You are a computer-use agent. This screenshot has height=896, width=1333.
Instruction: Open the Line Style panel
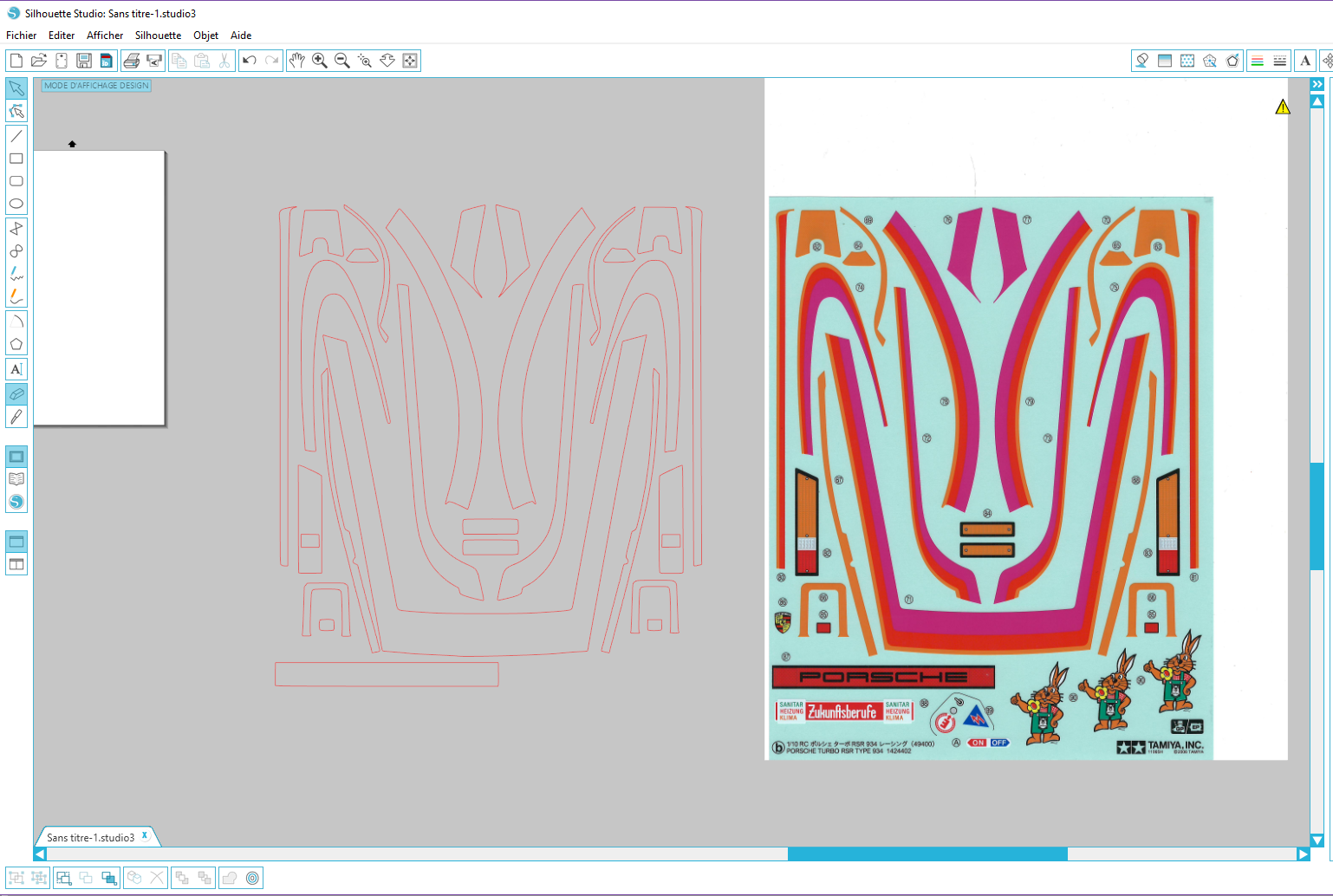pyautogui.click(x=1280, y=61)
